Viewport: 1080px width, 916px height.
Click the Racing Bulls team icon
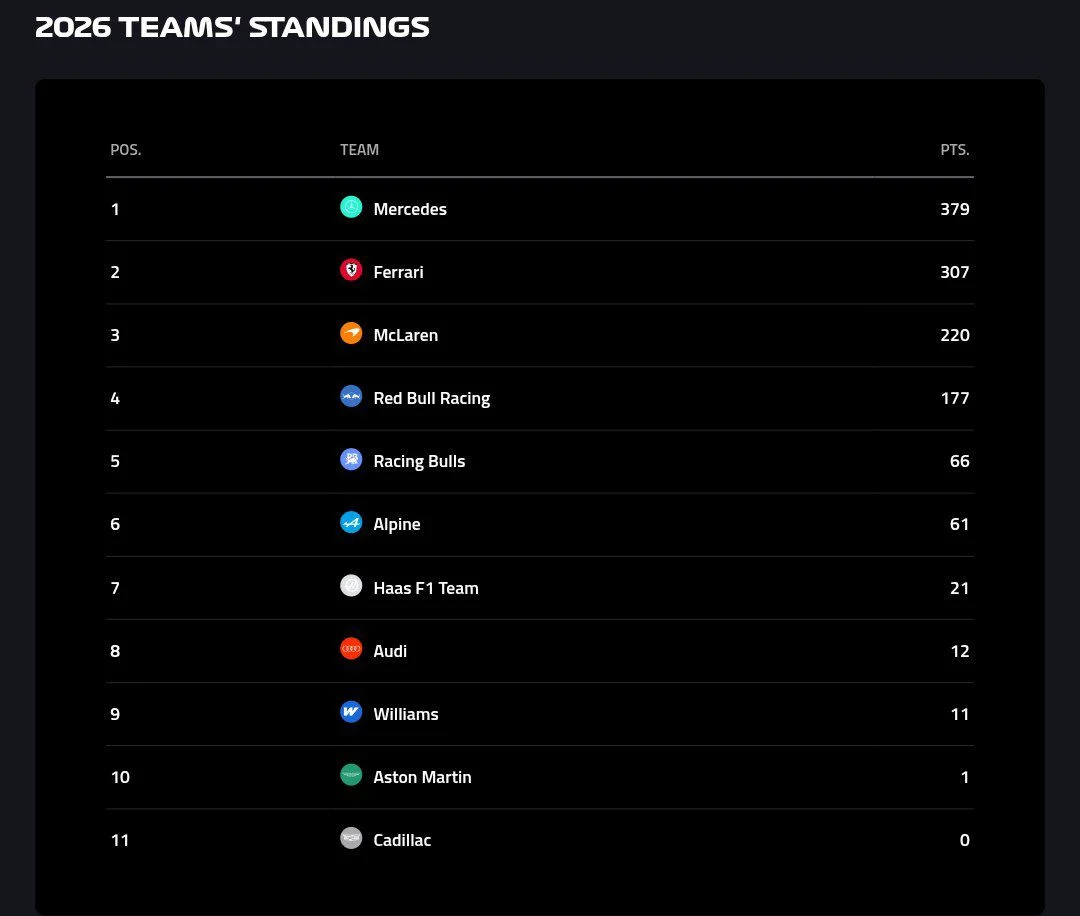(351, 459)
